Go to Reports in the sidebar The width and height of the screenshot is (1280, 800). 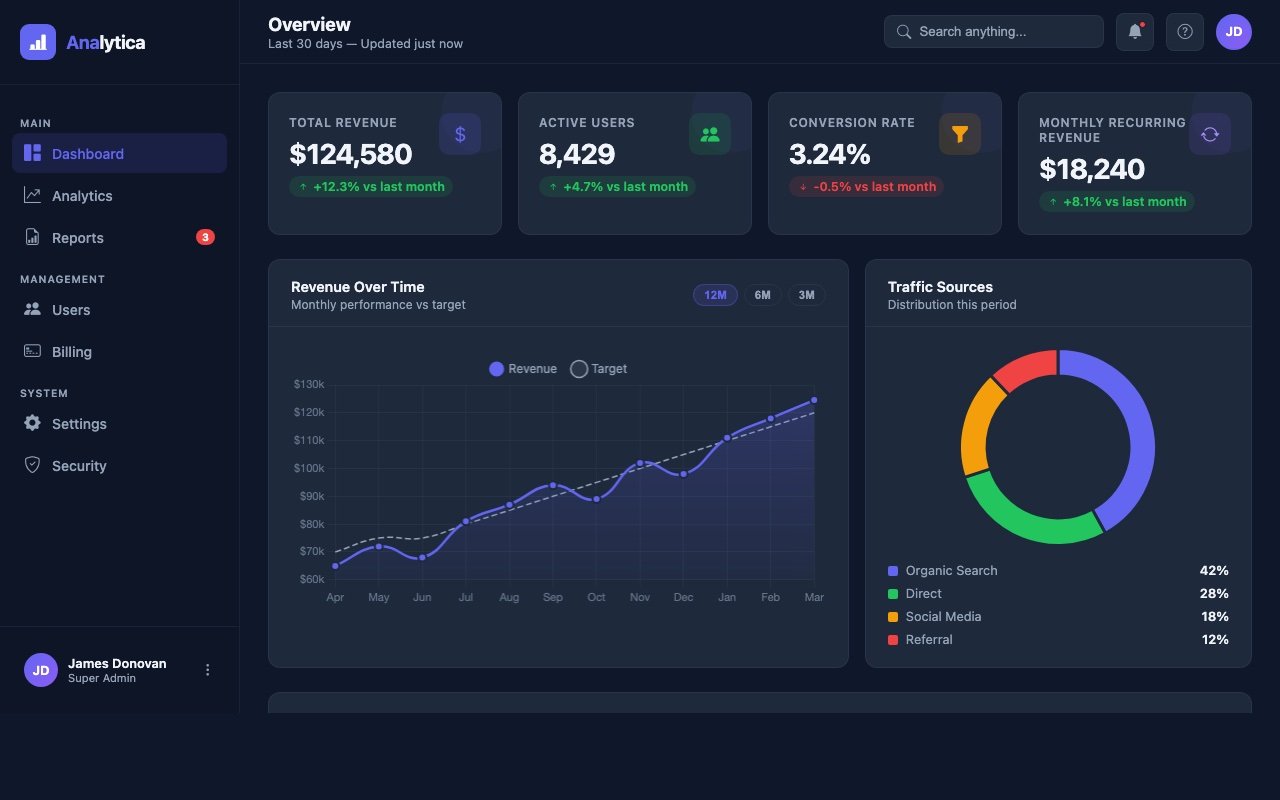point(78,238)
